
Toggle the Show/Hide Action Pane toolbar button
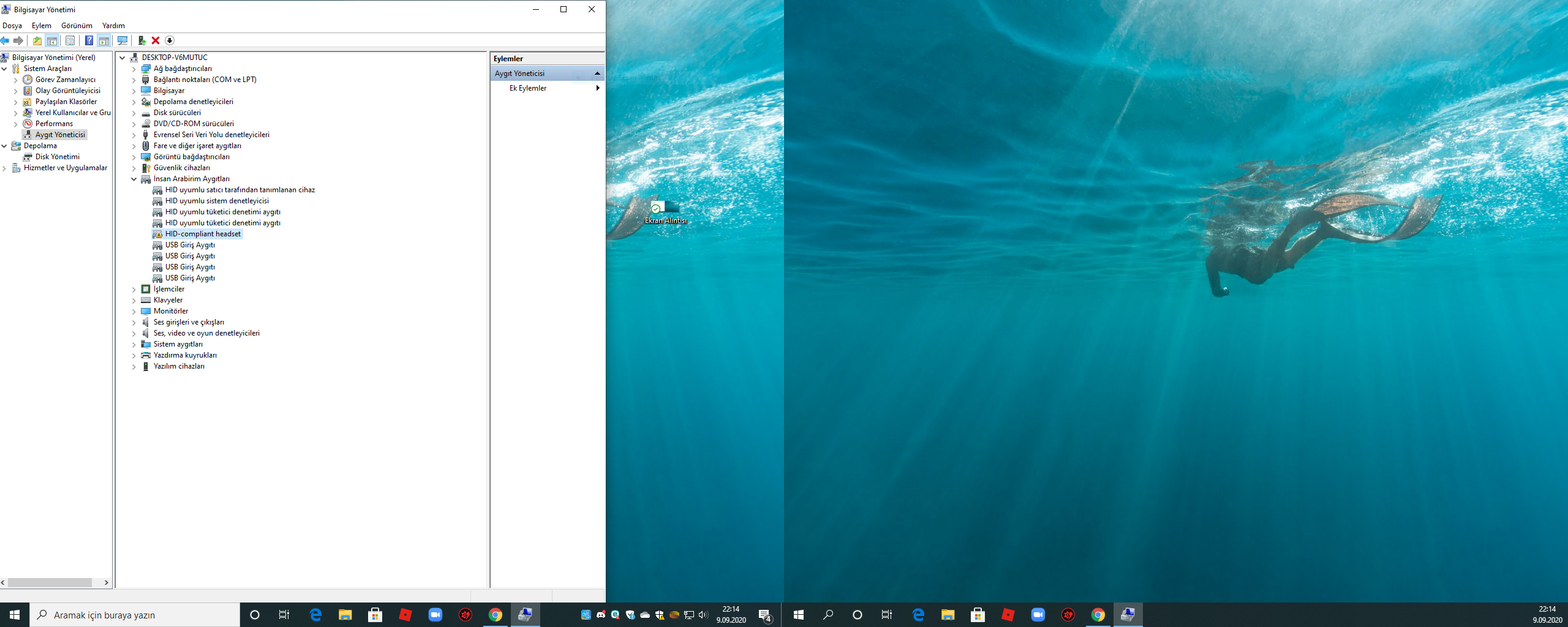click(x=104, y=40)
